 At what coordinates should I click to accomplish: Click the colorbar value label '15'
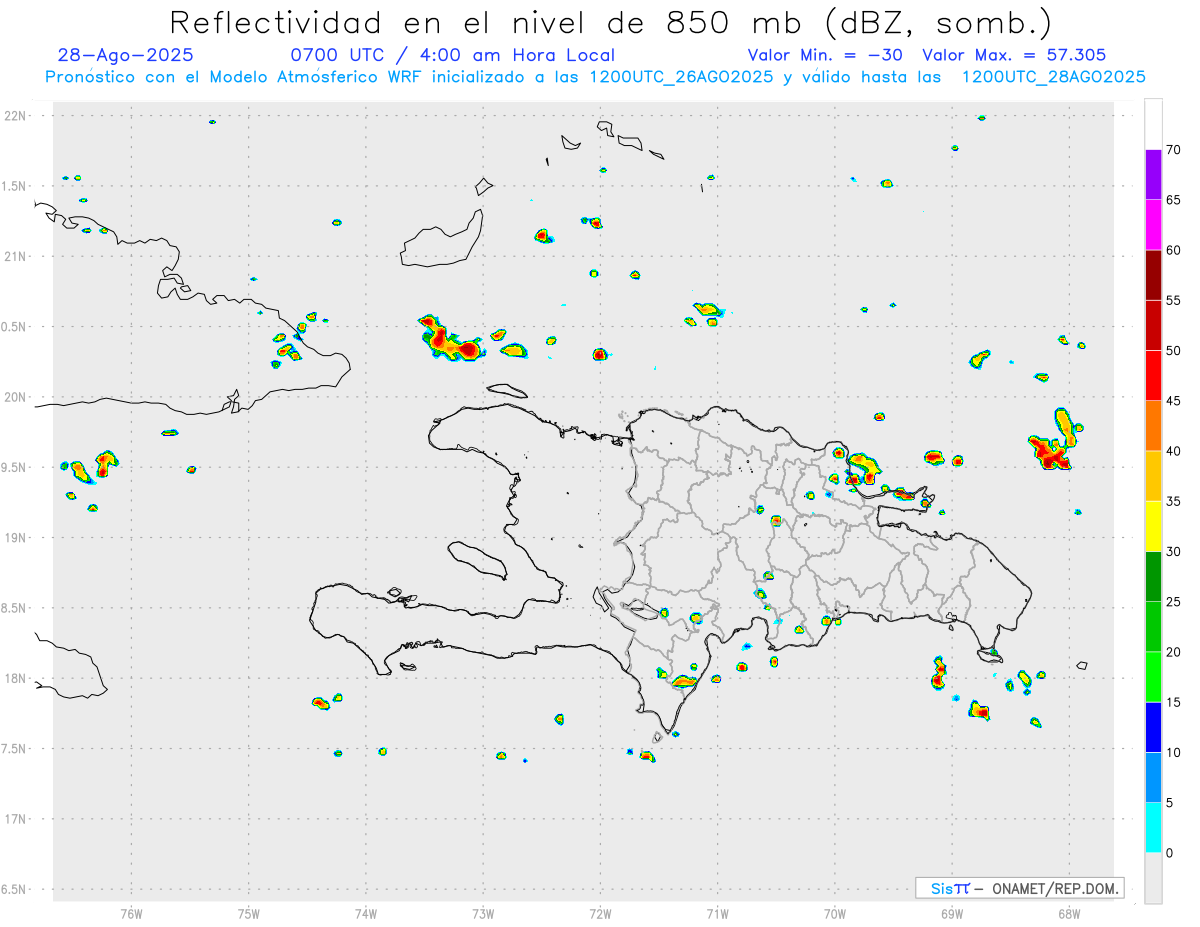pyautogui.click(x=1173, y=702)
